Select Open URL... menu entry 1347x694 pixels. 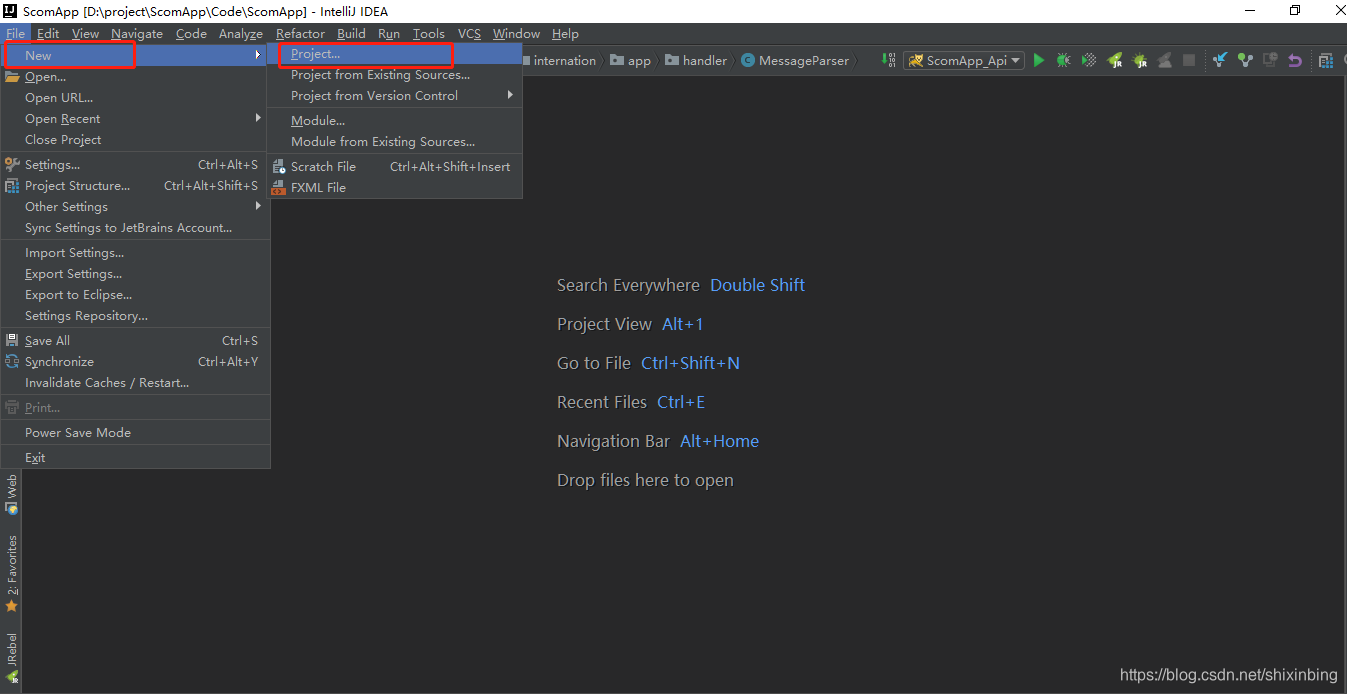click(x=135, y=97)
